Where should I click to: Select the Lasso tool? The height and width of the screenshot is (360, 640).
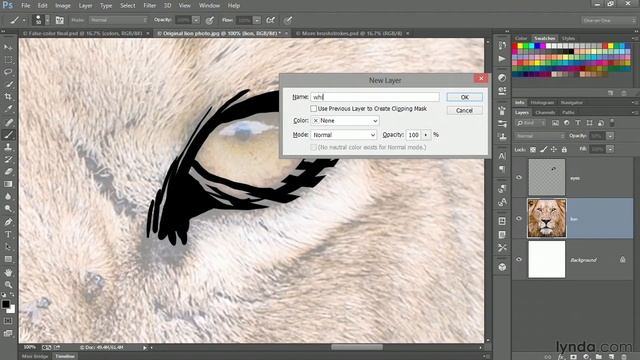pyautogui.click(x=8, y=72)
